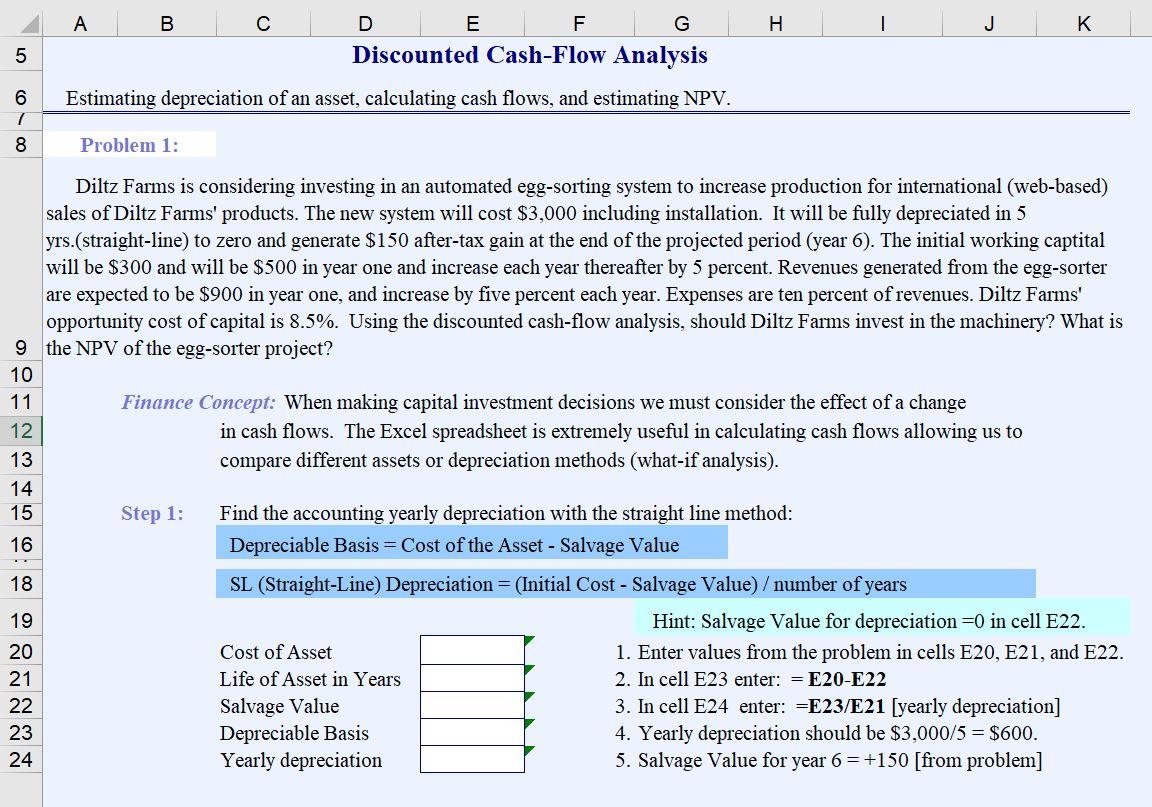
Task: Click instruction 1 about cells E20, E21, E22
Action: 869,652
